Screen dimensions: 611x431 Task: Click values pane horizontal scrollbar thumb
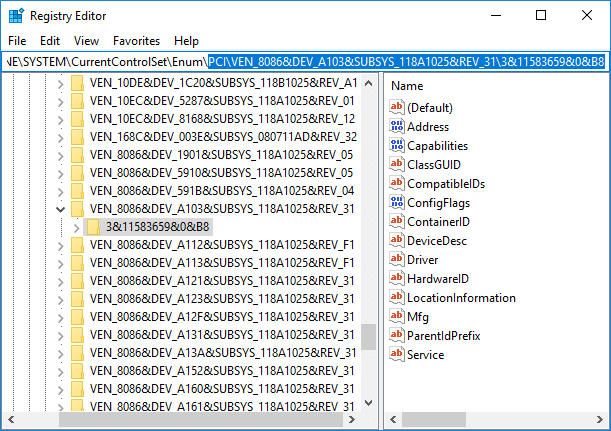click(434, 419)
